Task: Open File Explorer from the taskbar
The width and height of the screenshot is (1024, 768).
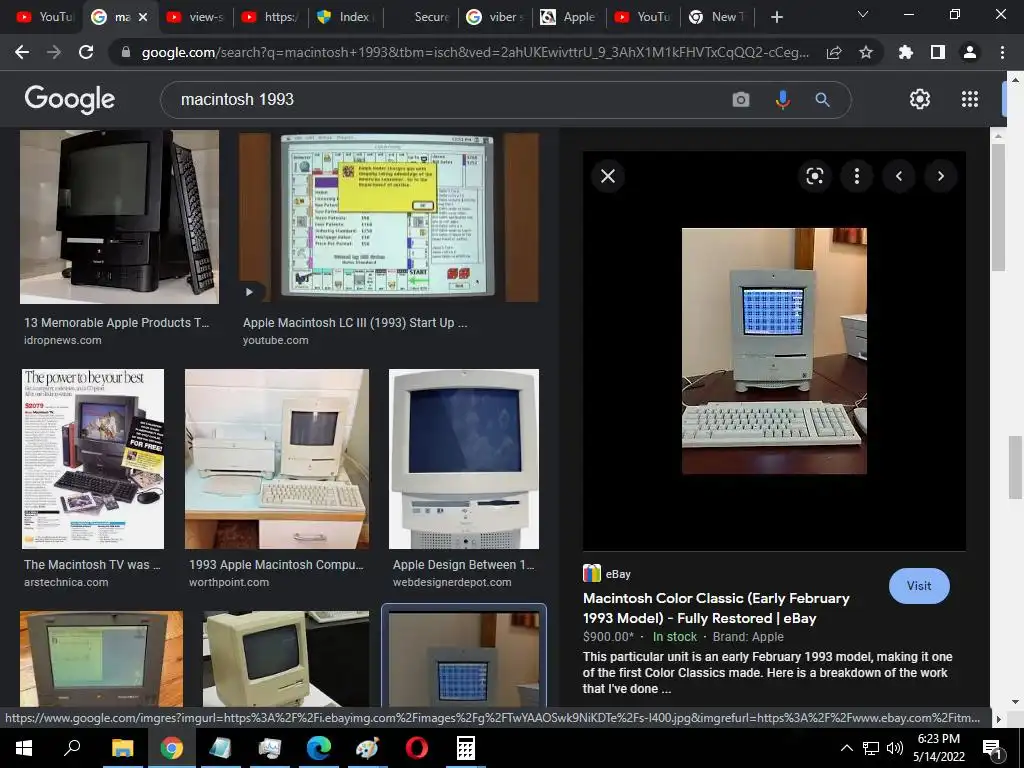Action: 122,748
